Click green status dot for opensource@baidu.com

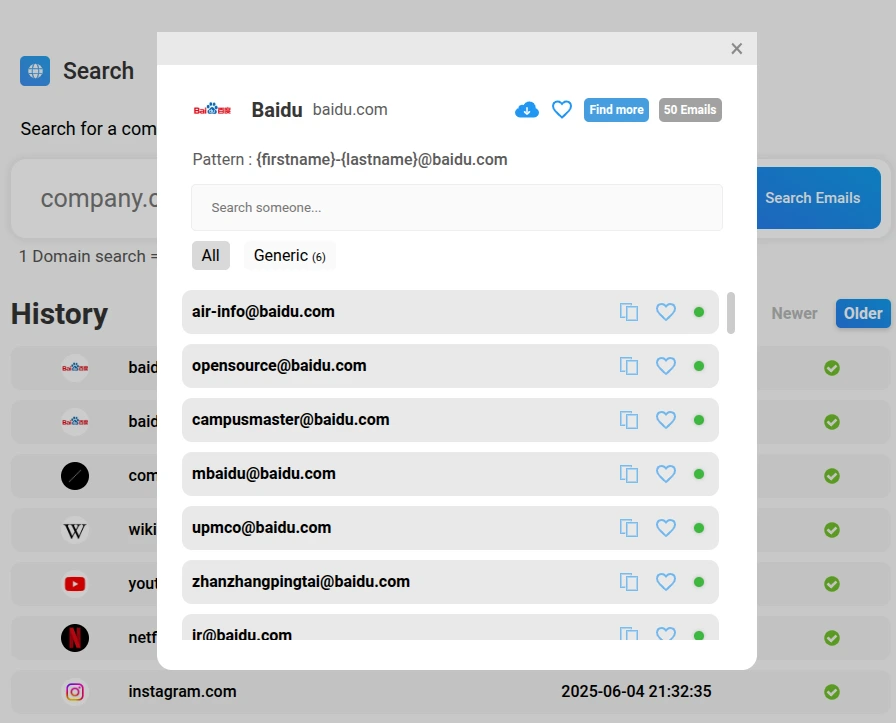point(699,366)
